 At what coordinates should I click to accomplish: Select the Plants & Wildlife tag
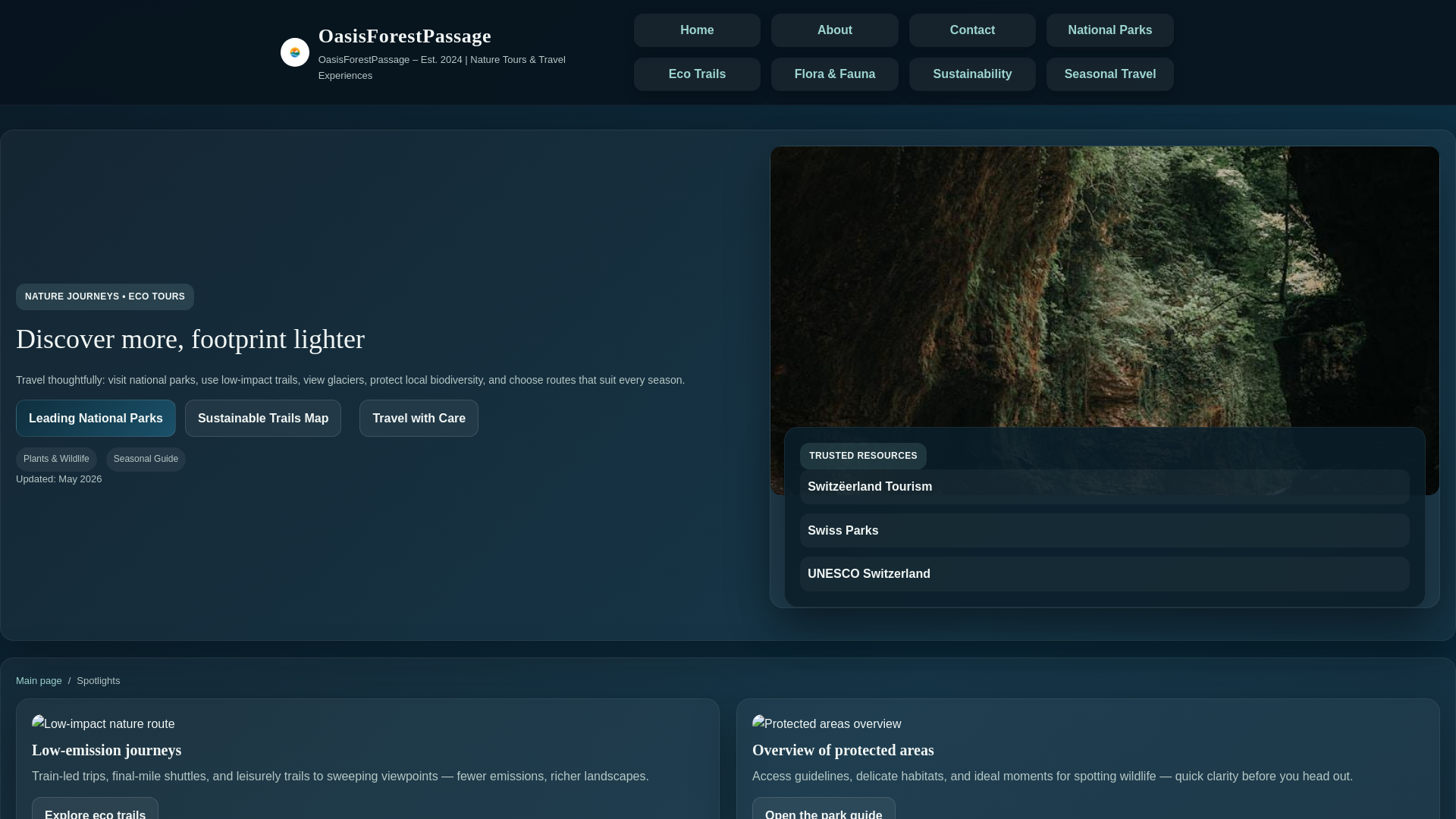coord(56,459)
